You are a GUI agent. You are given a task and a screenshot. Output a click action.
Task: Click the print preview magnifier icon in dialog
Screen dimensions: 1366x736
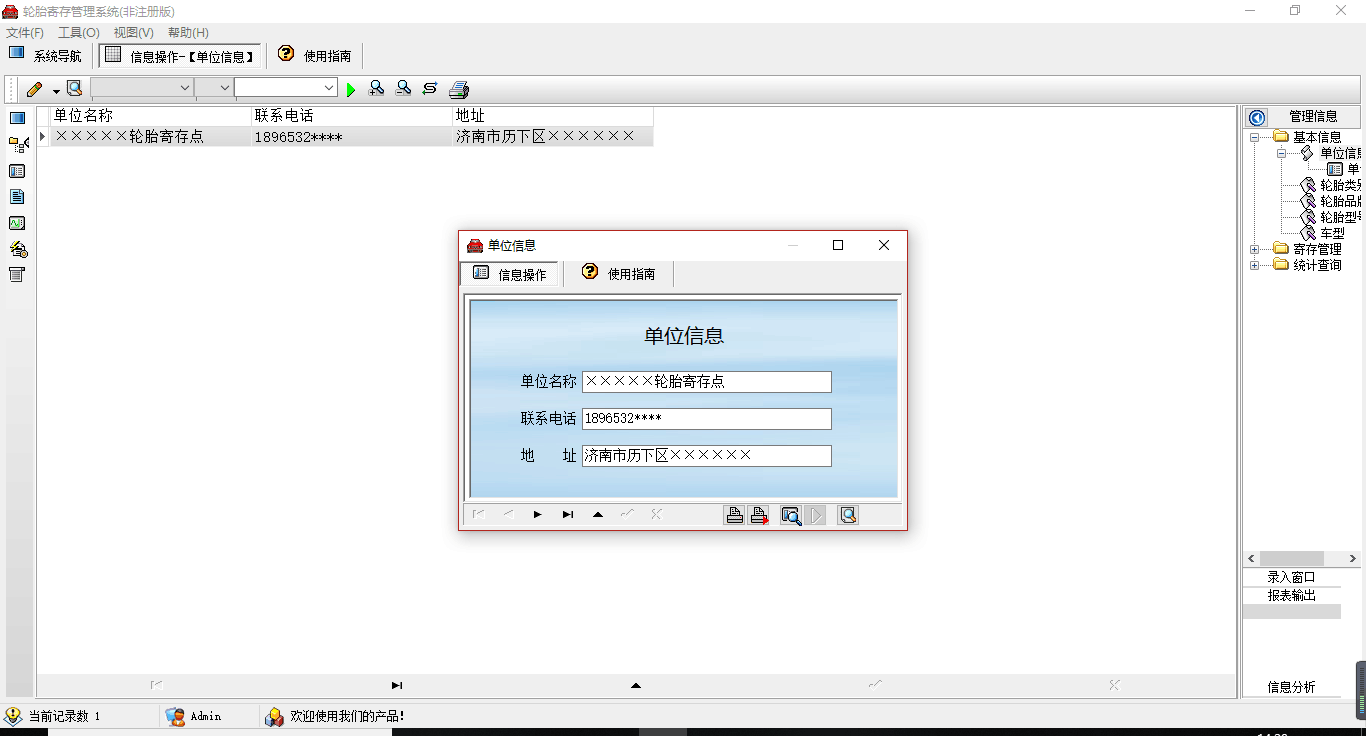791,515
